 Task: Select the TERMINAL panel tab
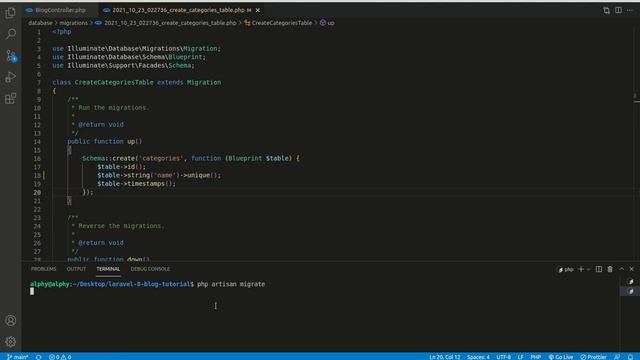coord(108,269)
